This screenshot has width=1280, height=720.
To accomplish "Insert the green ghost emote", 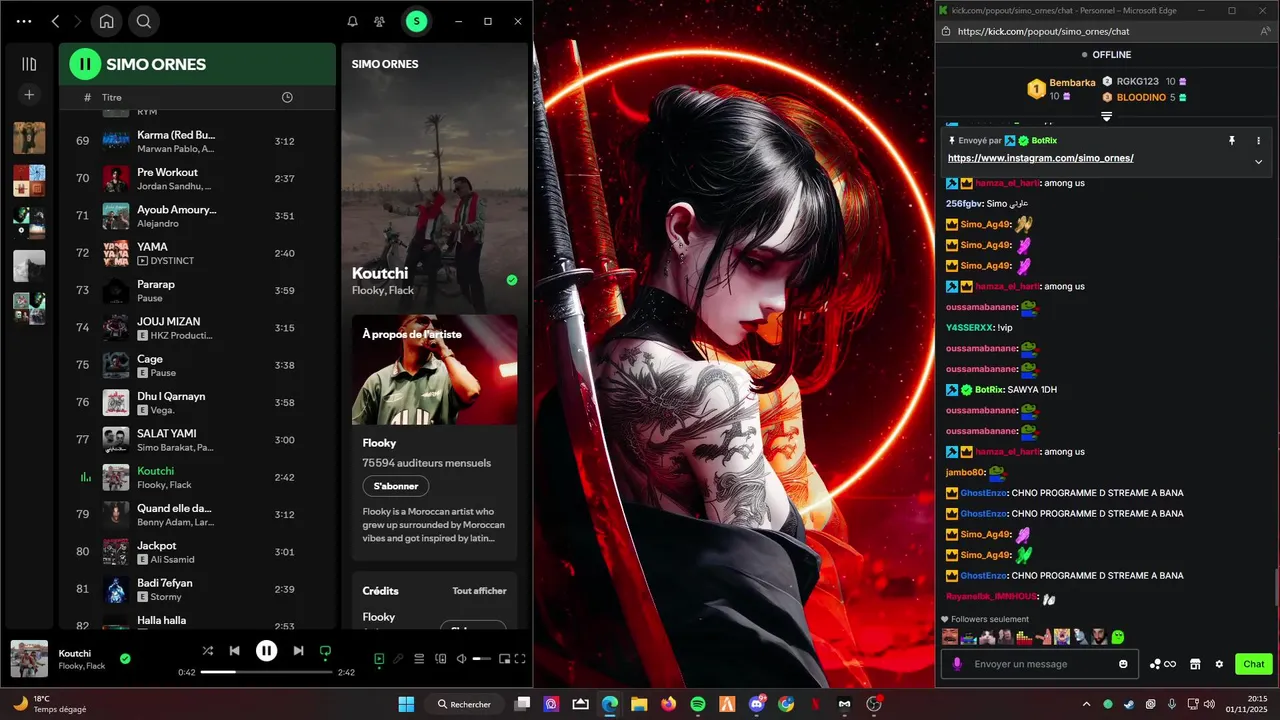I will coord(1117,637).
